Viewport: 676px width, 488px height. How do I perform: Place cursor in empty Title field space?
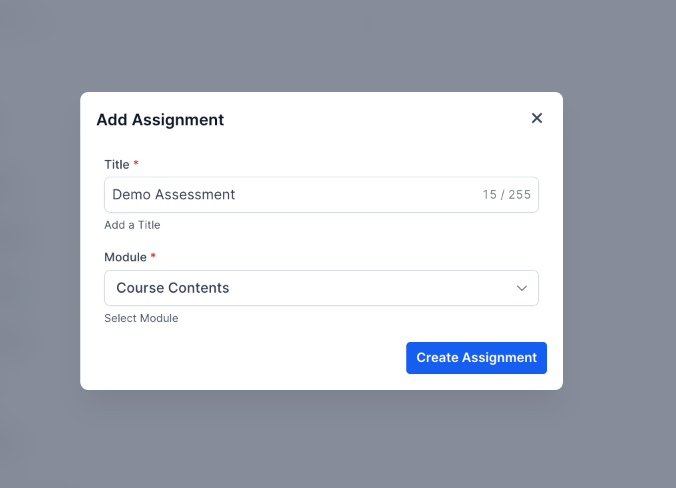click(x=360, y=195)
